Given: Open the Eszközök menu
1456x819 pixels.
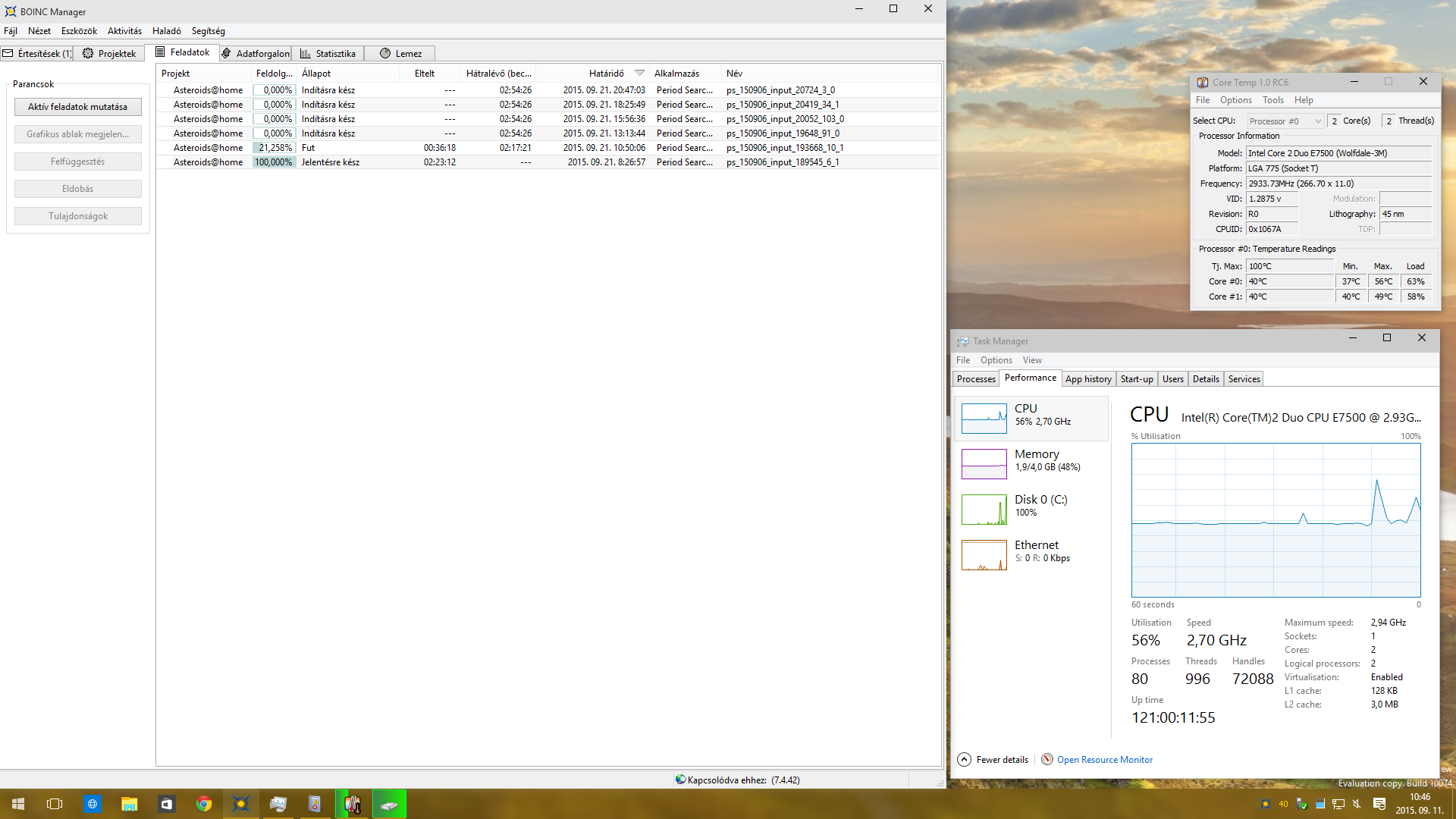Looking at the screenshot, I should click(79, 31).
